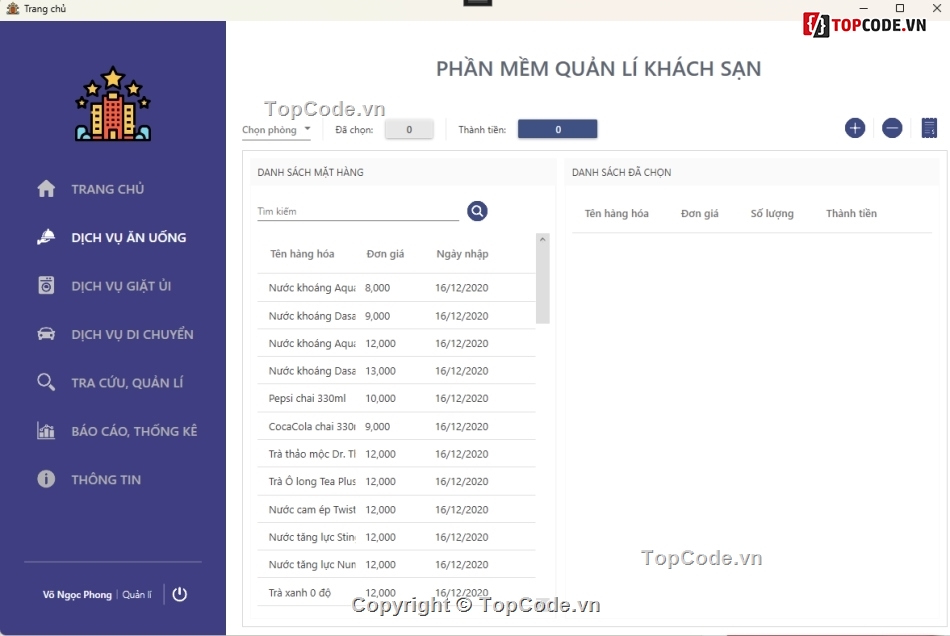Click the Quản lí role label
The image size is (950, 636).
pyautogui.click(x=136, y=594)
